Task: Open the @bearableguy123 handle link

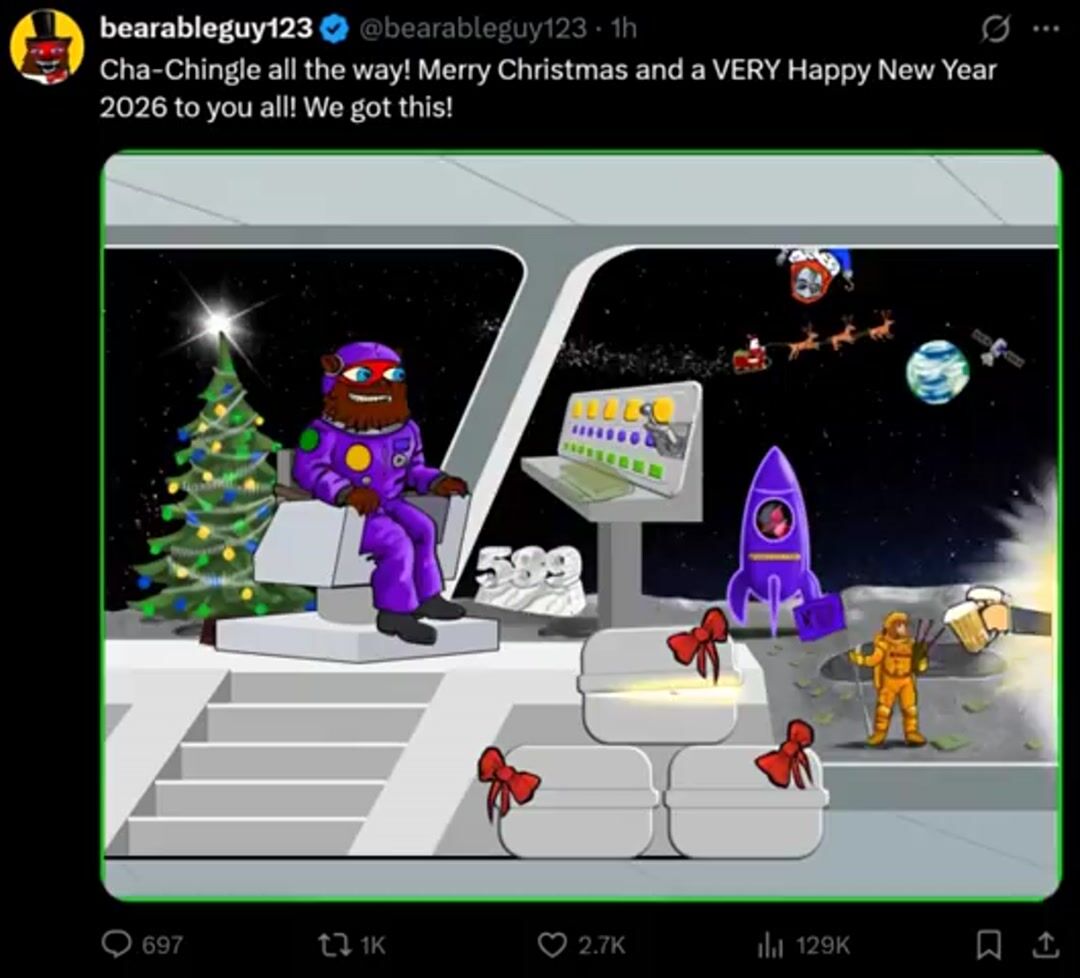Action: (x=472, y=29)
